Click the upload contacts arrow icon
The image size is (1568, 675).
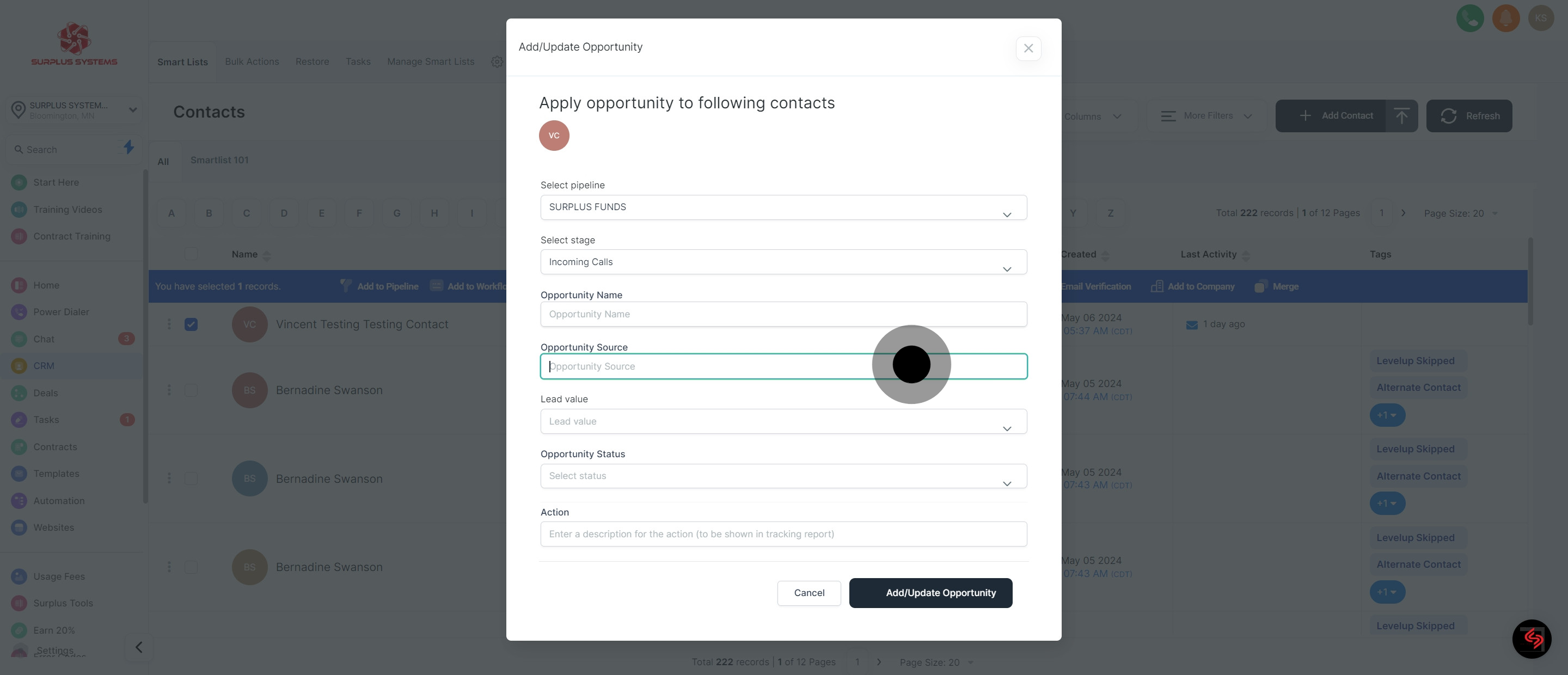coord(1401,115)
